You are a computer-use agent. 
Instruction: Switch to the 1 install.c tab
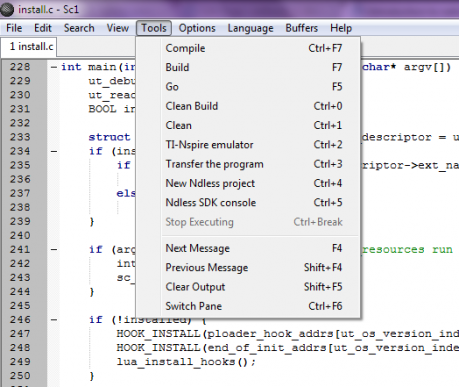[x=29, y=47]
